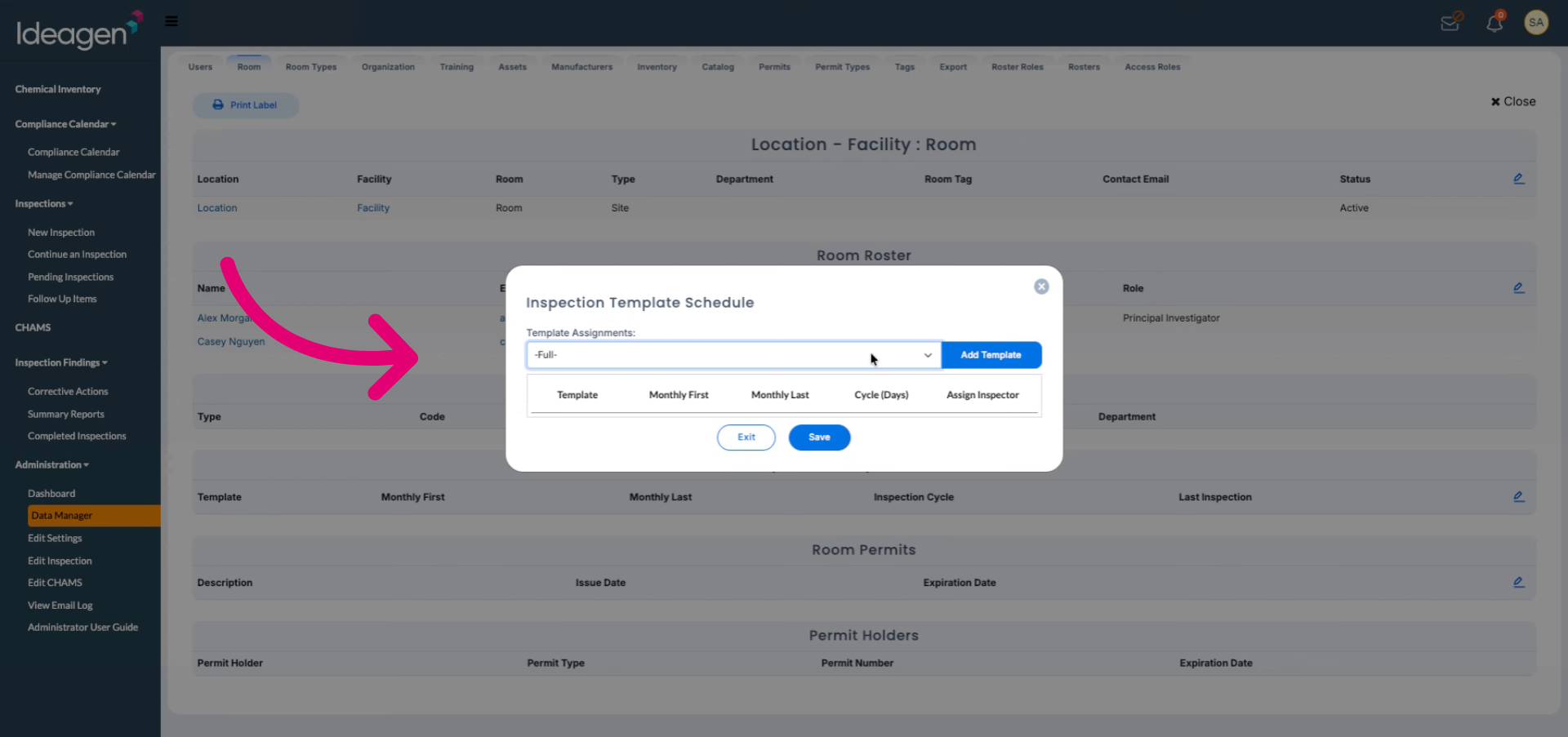Edit the Room Permits section
The image size is (1568, 737).
[x=1518, y=583]
